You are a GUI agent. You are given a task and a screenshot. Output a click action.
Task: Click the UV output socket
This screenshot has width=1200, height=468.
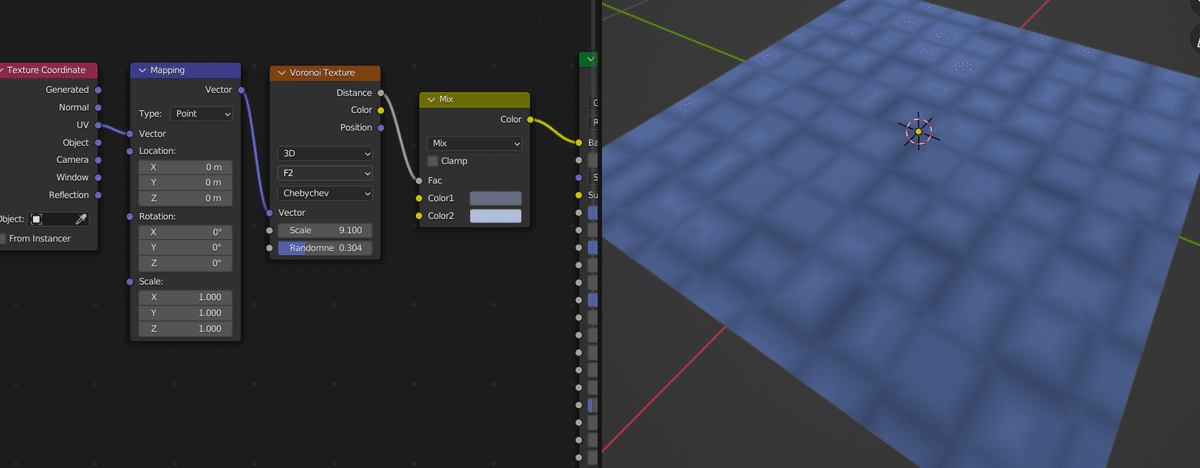[x=98, y=125]
